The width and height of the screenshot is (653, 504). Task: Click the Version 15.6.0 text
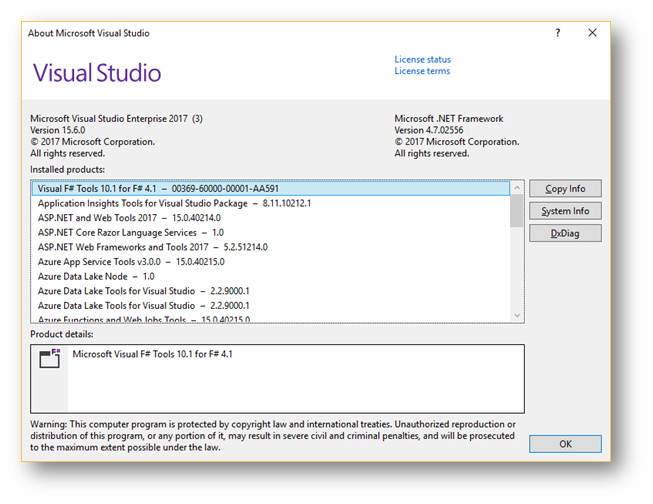pos(57,130)
